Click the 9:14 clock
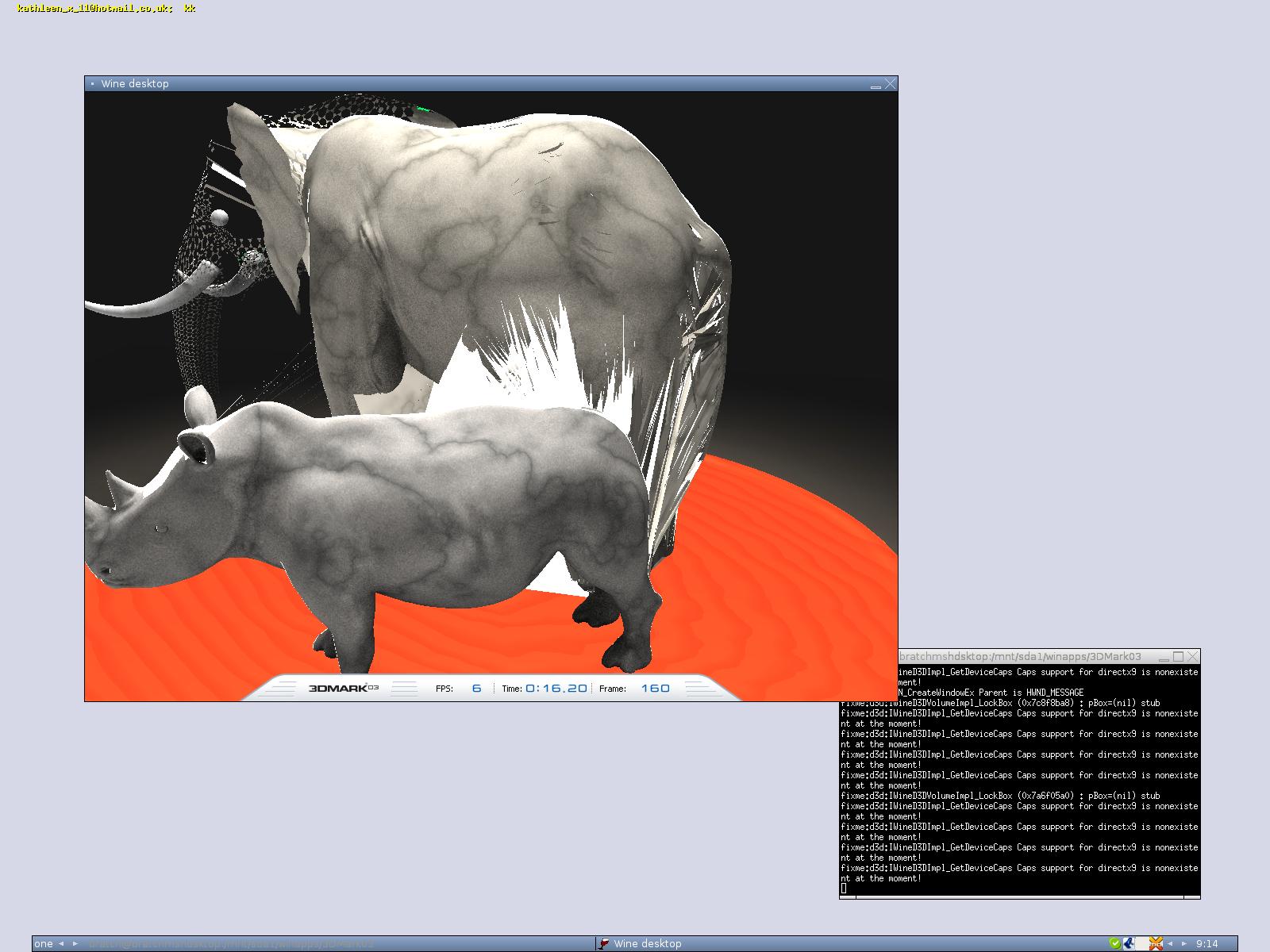 click(1206, 943)
